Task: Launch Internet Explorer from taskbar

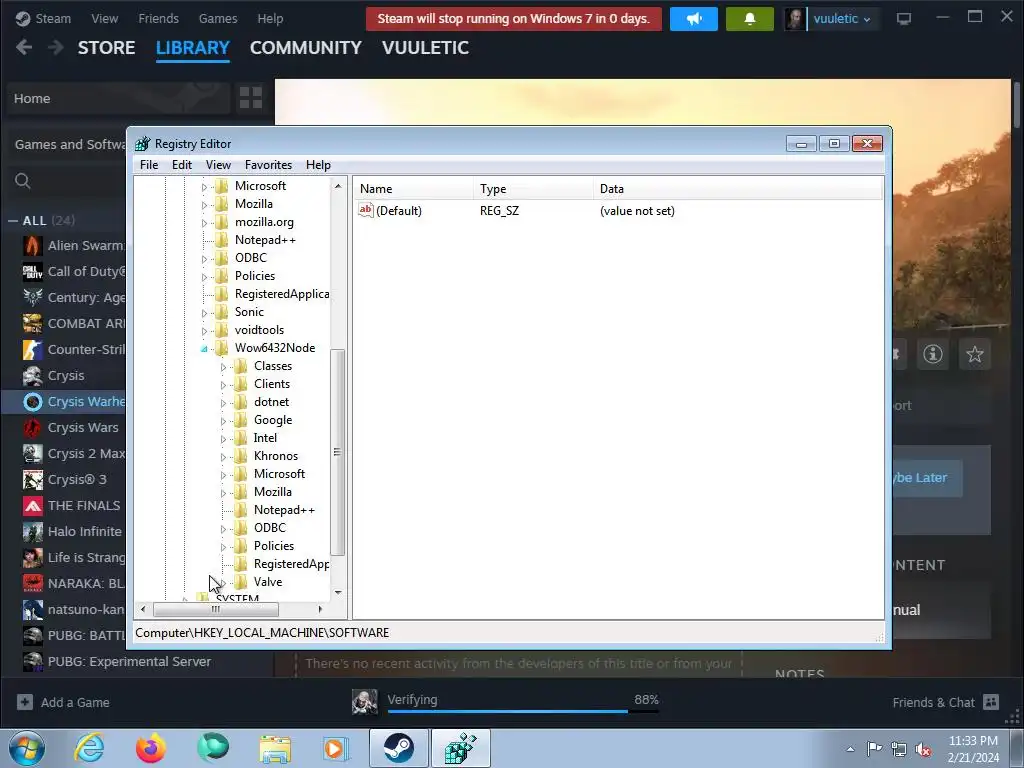Action: (89, 748)
